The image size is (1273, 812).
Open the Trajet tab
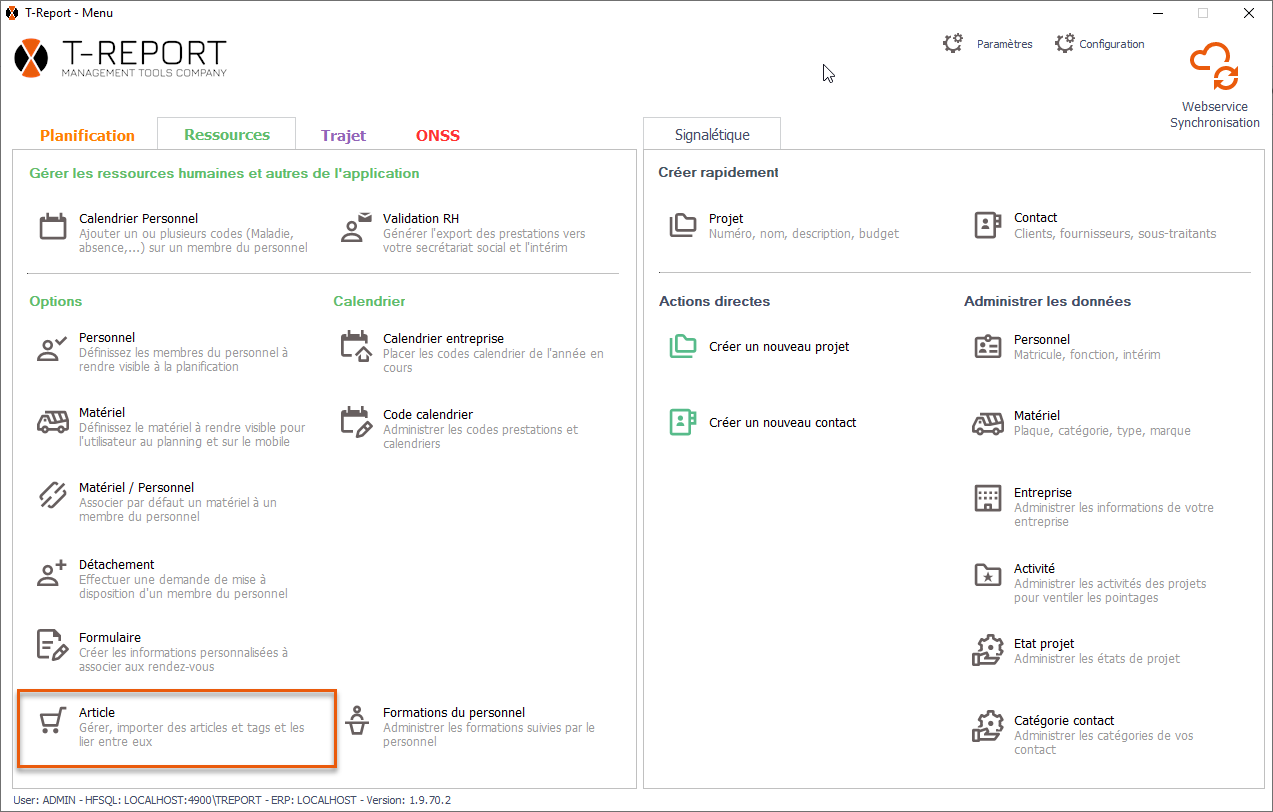coord(343,135)
